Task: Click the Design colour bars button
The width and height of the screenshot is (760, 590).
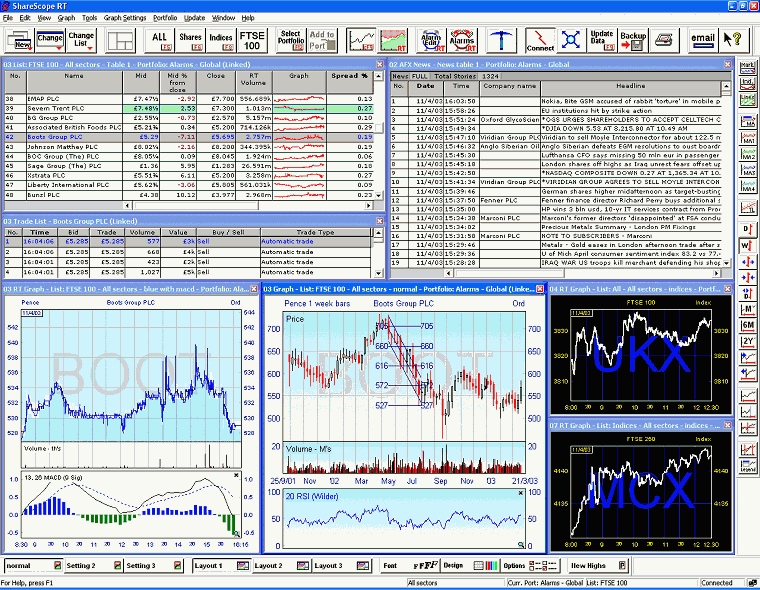Action: (x=470, y=565)
